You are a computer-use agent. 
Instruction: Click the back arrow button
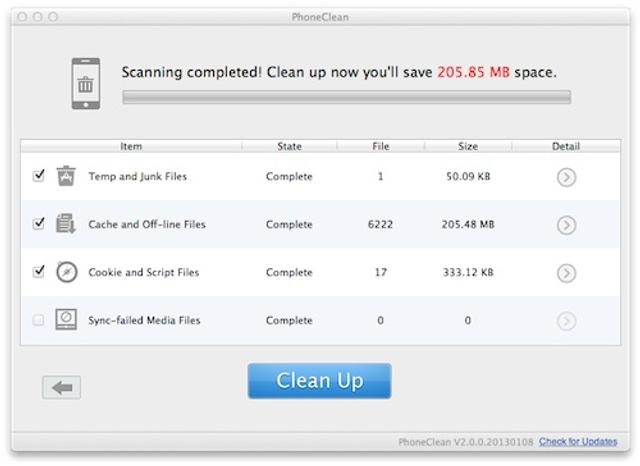coord(62,387)
